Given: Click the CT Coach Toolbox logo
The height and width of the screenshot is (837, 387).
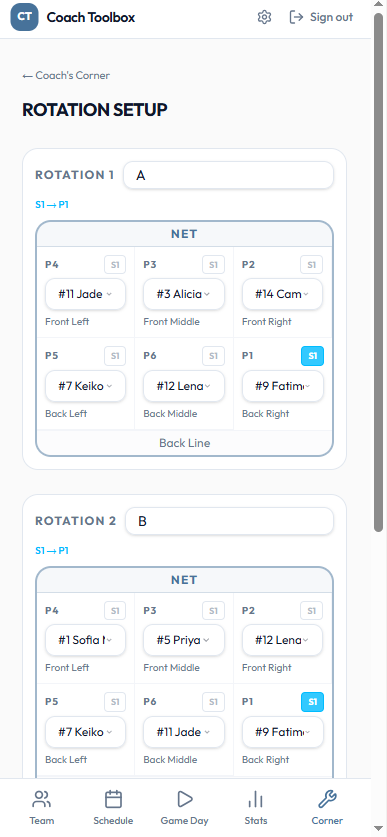Looking at the screenshot, I should click(25, 17).
